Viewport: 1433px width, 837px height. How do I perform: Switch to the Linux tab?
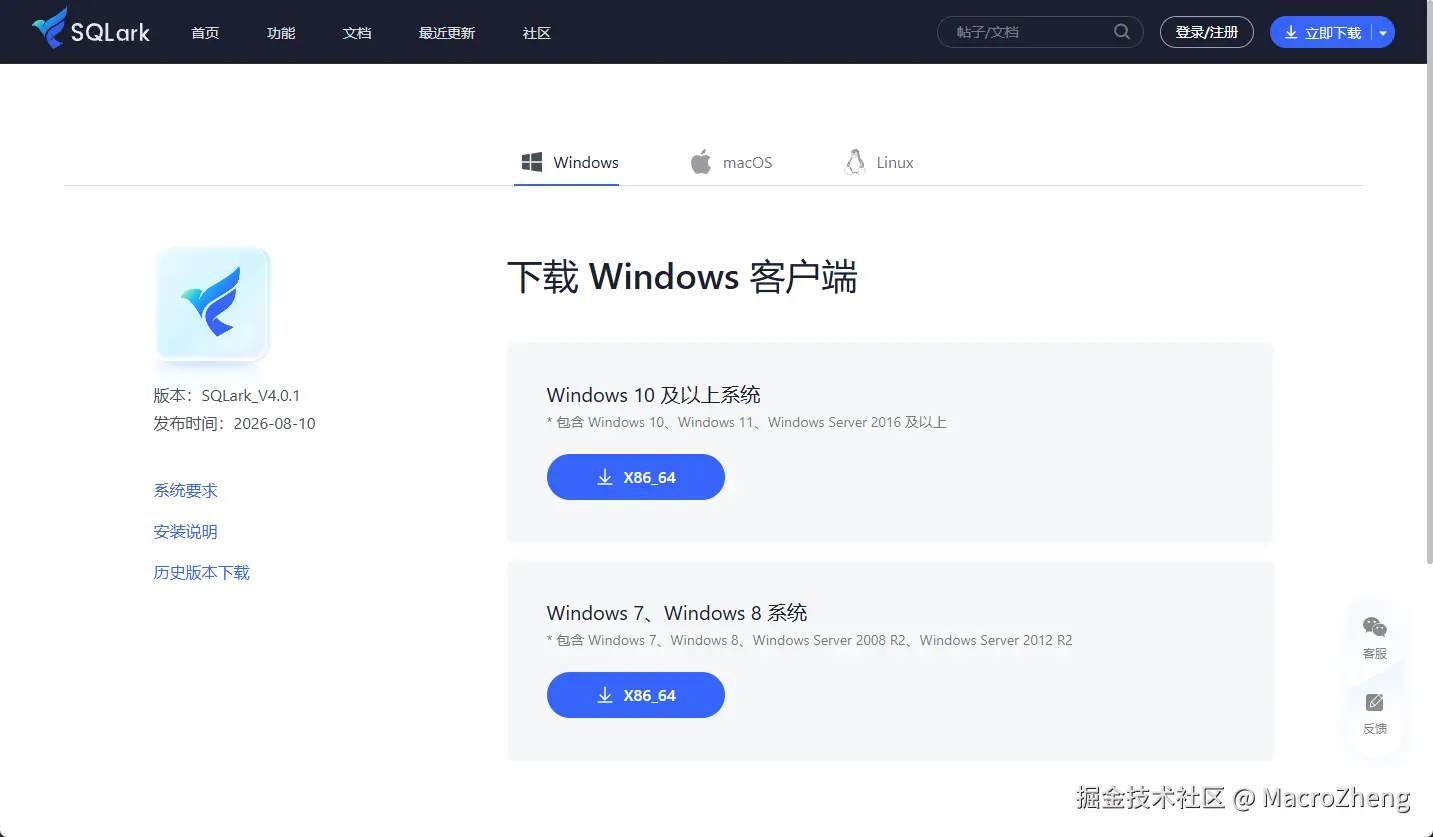pos(880,162)
